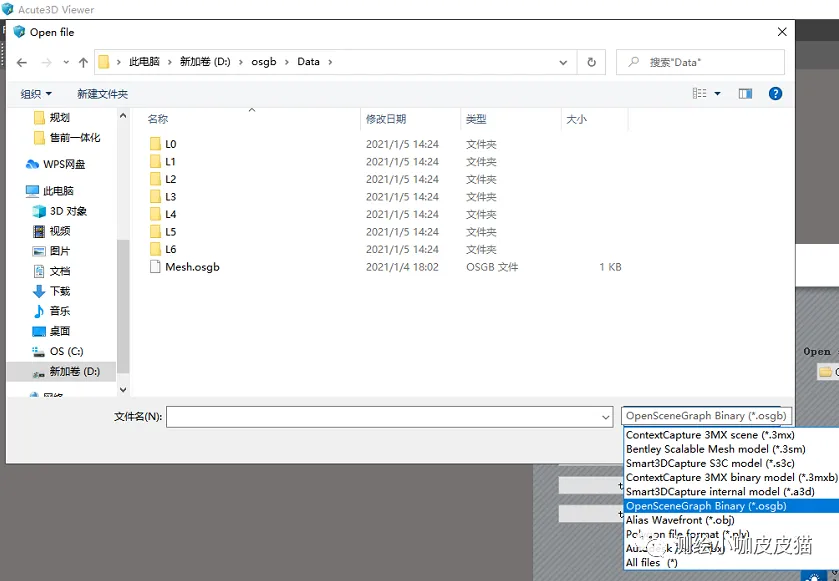Viewport: 839px width, 581px height.
Task: Select the L5 folder
Action: point(170,232)
